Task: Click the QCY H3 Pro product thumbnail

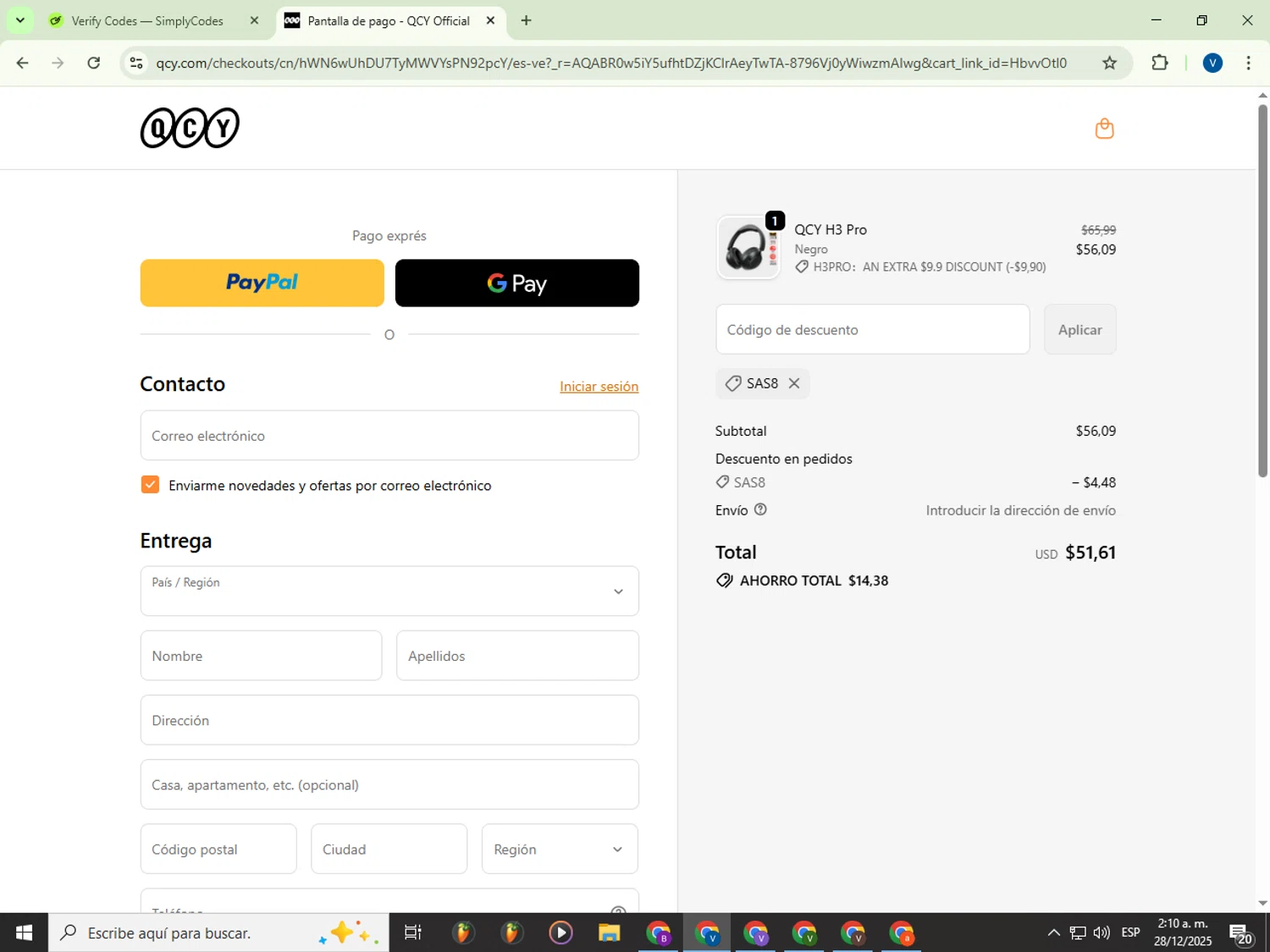Action: [748, 247]
